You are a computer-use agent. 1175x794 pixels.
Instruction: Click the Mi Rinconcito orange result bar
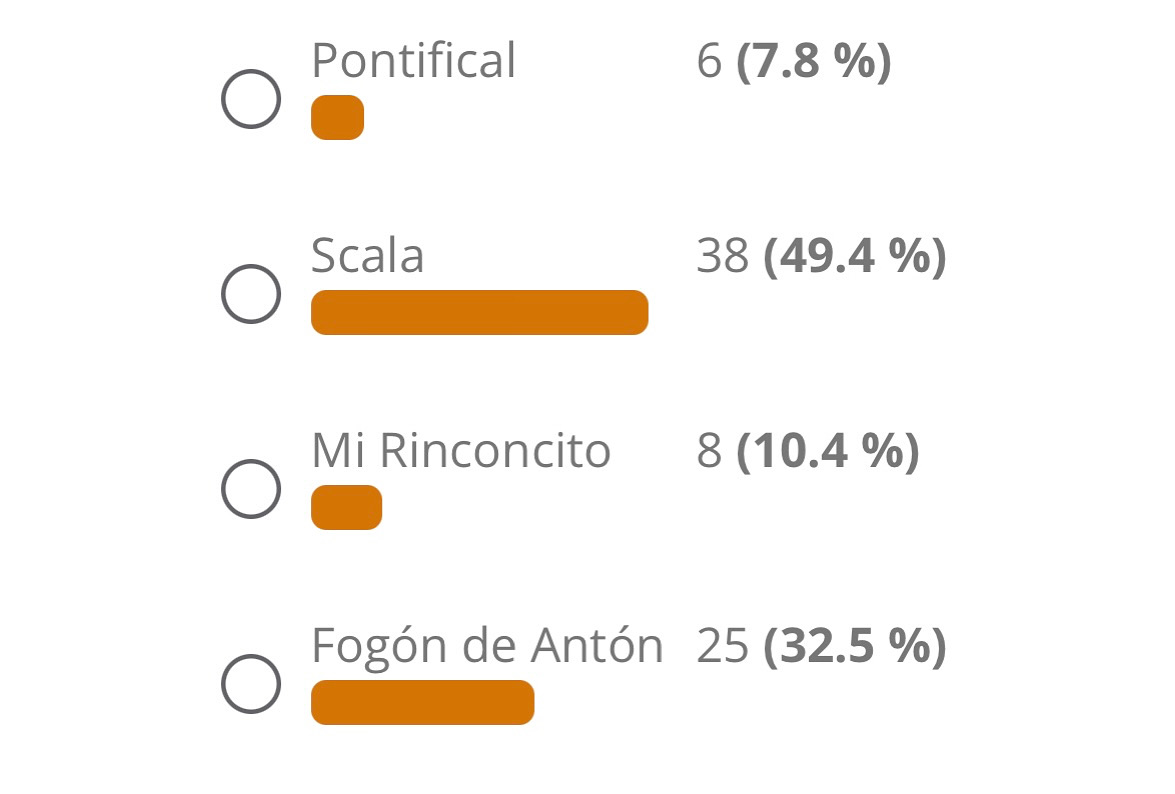pos(346,507)
